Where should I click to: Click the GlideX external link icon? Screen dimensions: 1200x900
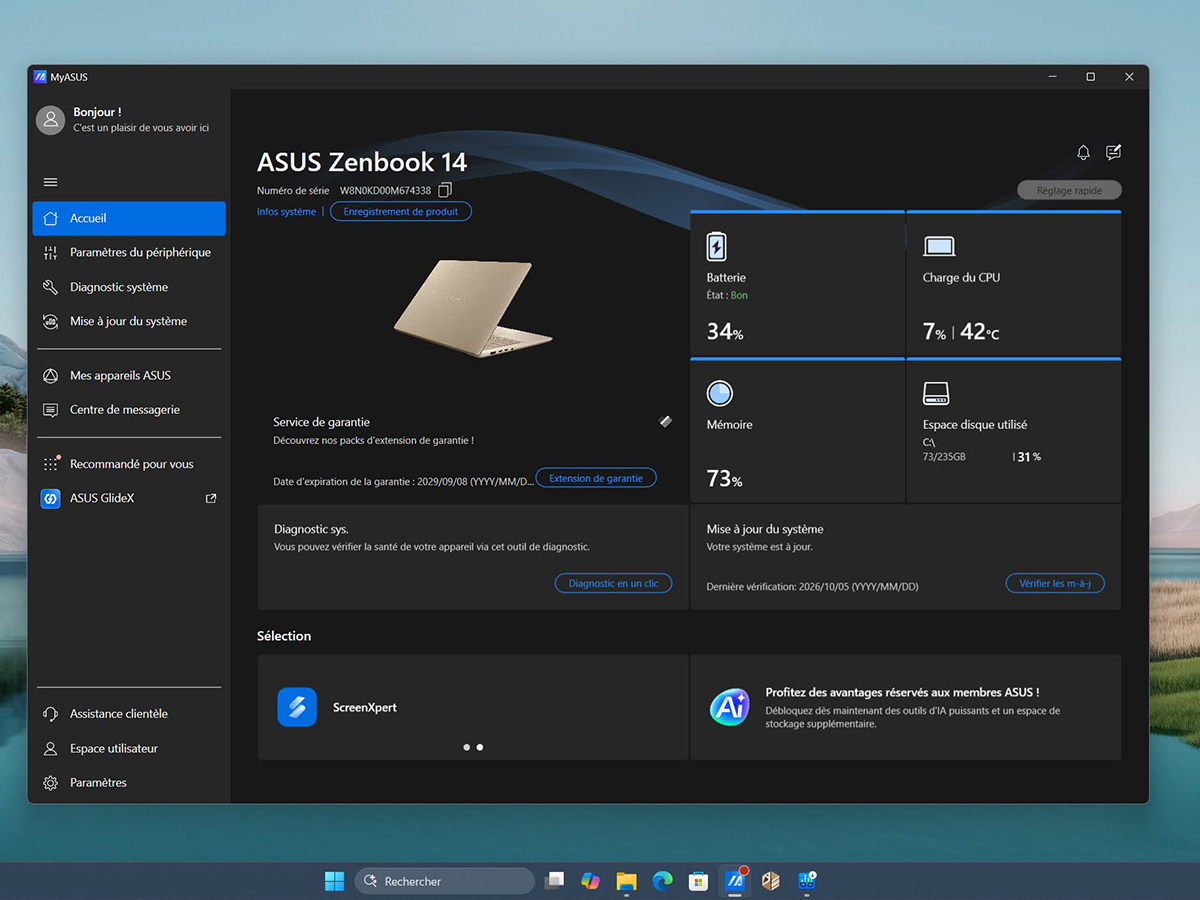(x=211, y=498)
